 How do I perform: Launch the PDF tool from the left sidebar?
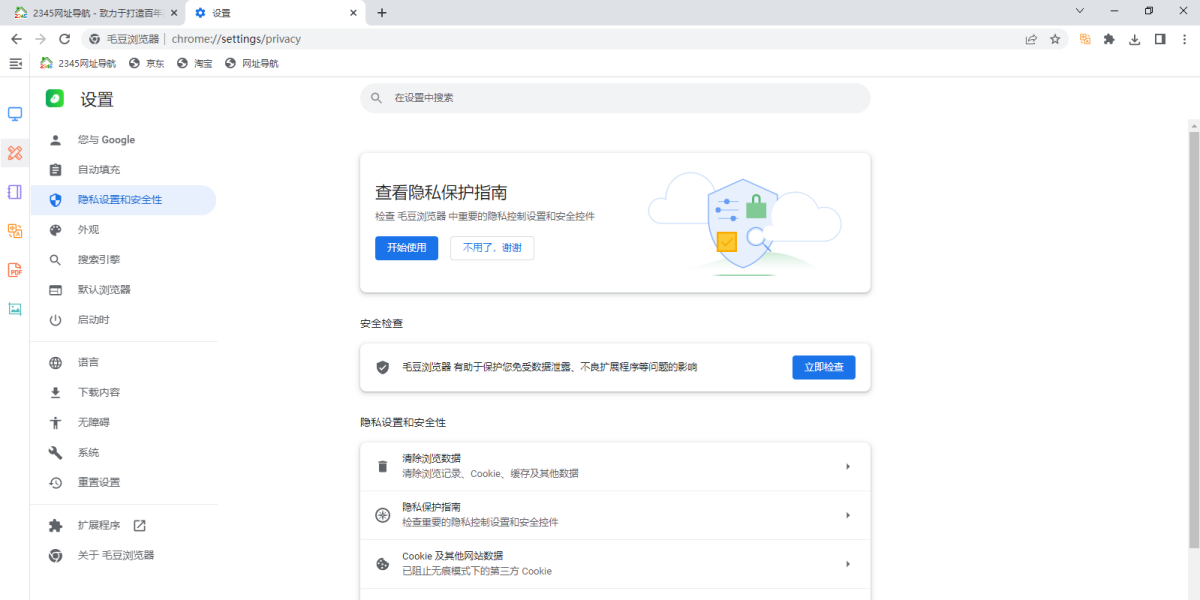[14, 269]
